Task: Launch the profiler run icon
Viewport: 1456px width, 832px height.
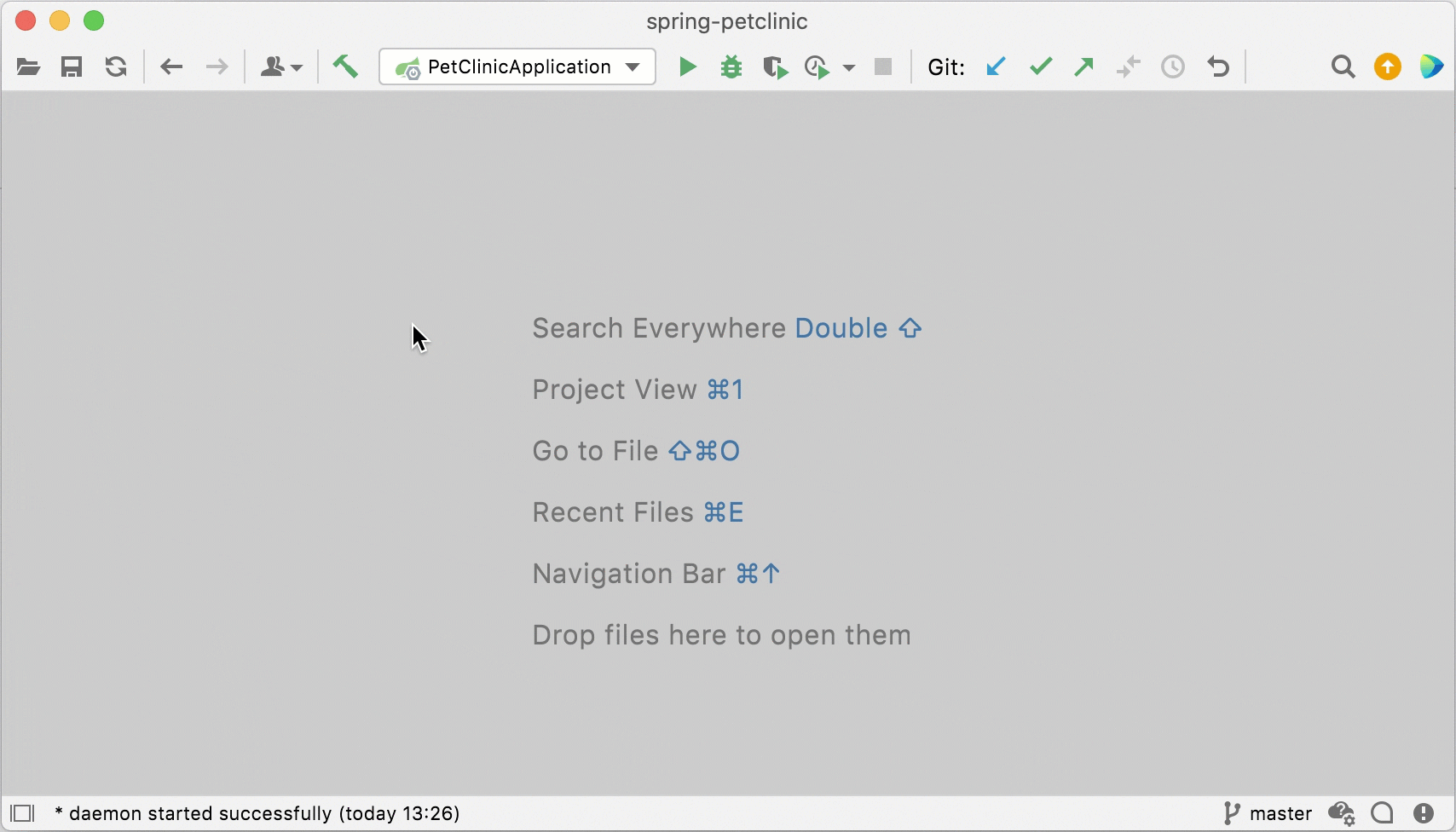Action: pos(818,67)
